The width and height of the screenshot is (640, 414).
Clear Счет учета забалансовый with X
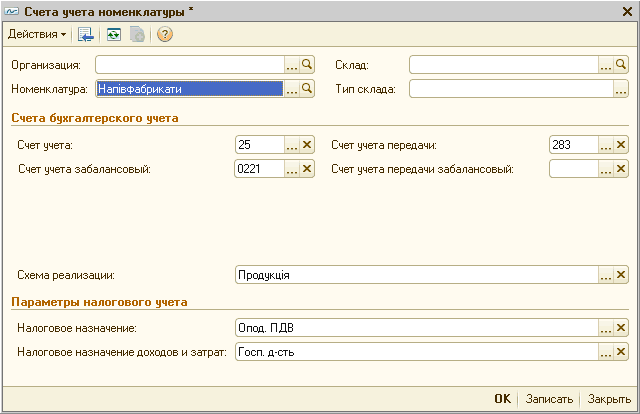307,169
